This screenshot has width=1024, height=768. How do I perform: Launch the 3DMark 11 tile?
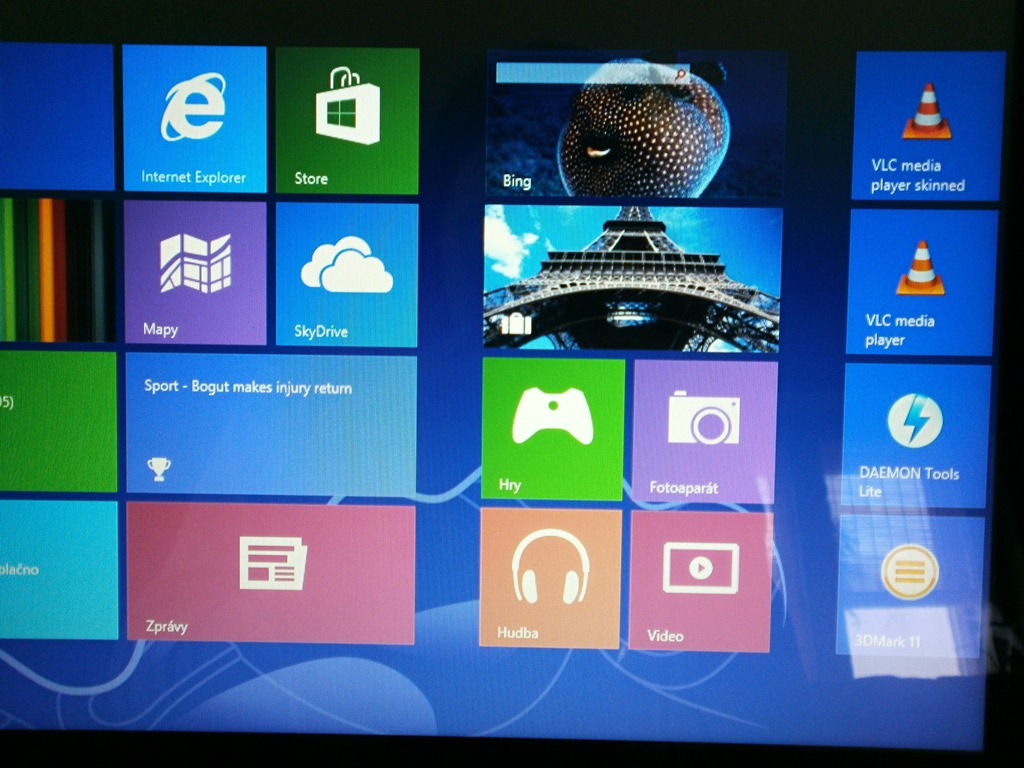pos(909,584)
